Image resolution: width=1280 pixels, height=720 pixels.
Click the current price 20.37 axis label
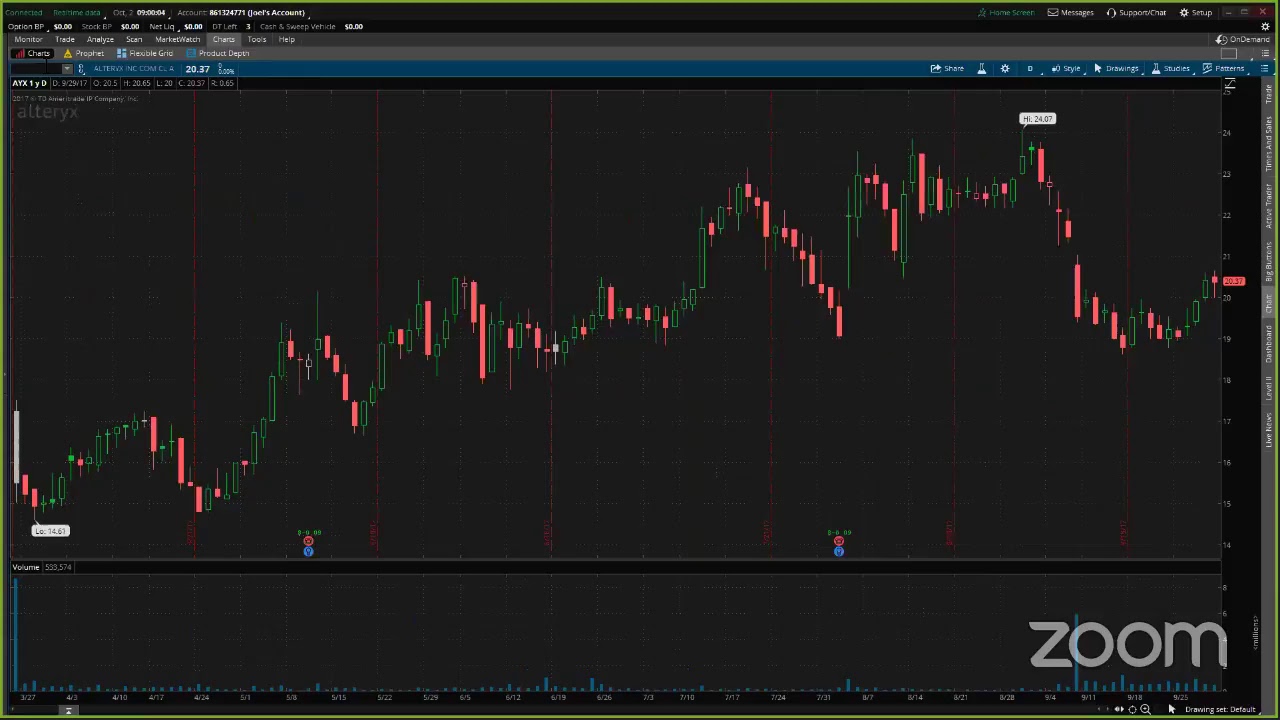(x=1233, y=281)
